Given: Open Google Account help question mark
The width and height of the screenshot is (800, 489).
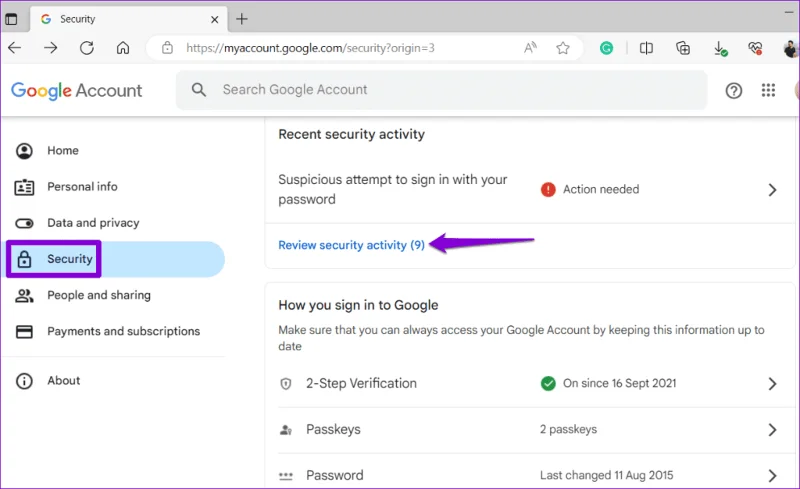Looking at the screenshot, I should tap(734, 91).
